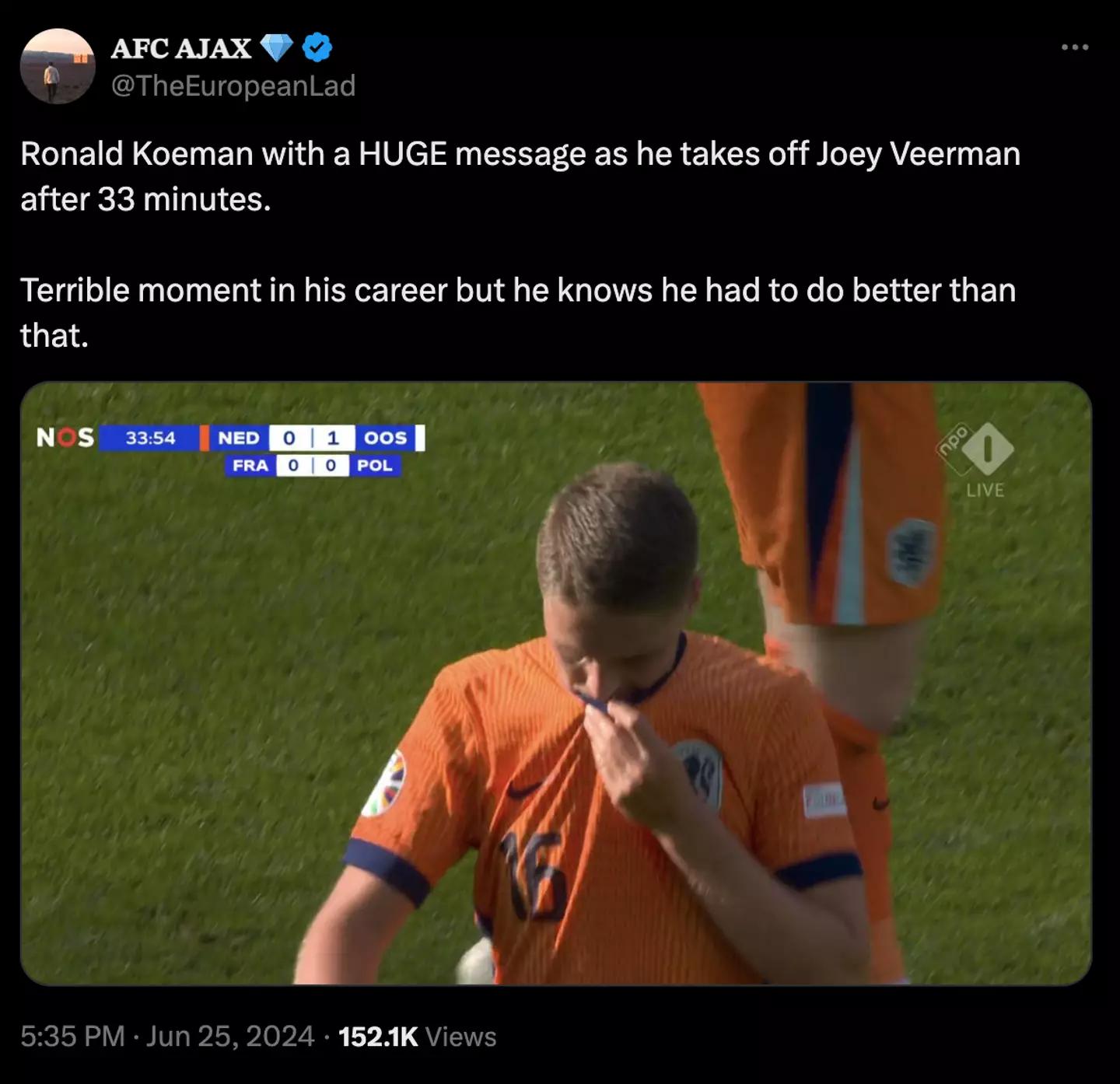Click the tweet text about Ronald Koeman
The image size is (1120, 1084).
click(x=520, y=244)
